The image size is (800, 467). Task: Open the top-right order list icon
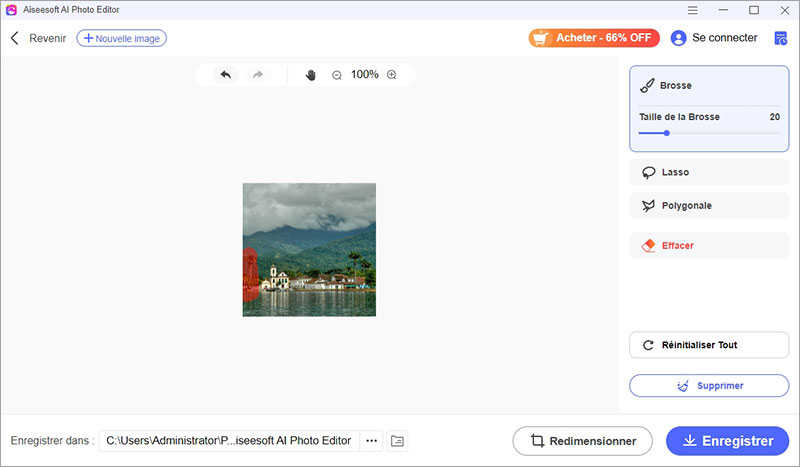(780, 38)
